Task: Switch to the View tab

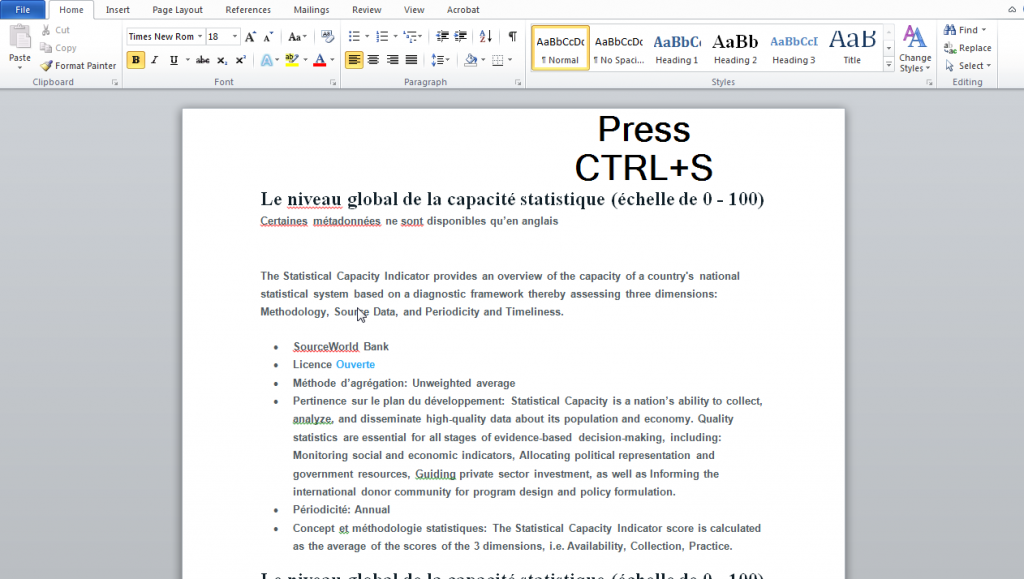Action: pos(414,10)
